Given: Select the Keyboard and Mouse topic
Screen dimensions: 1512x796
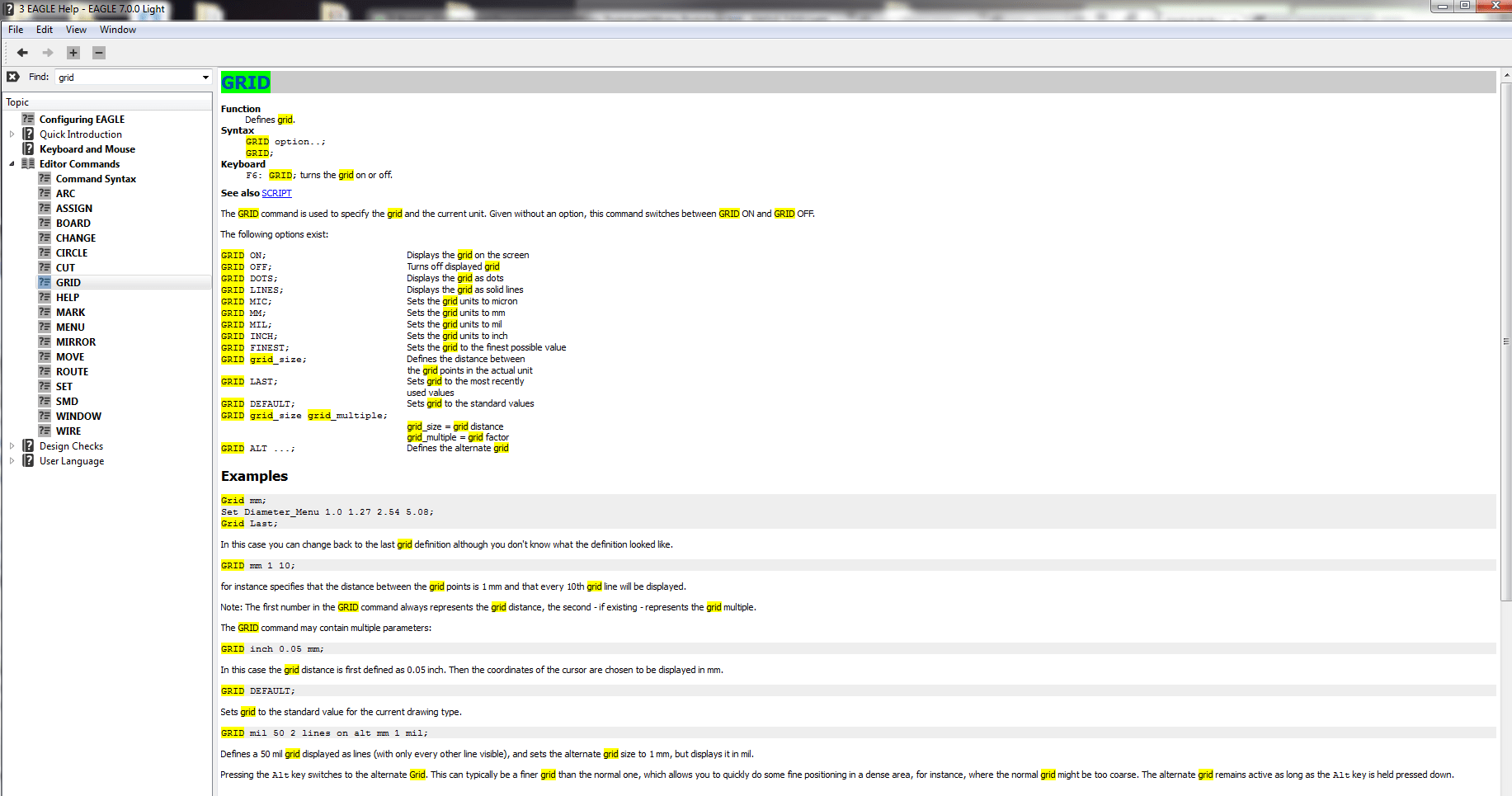Looking at the screenshot, I should (87, 149).
